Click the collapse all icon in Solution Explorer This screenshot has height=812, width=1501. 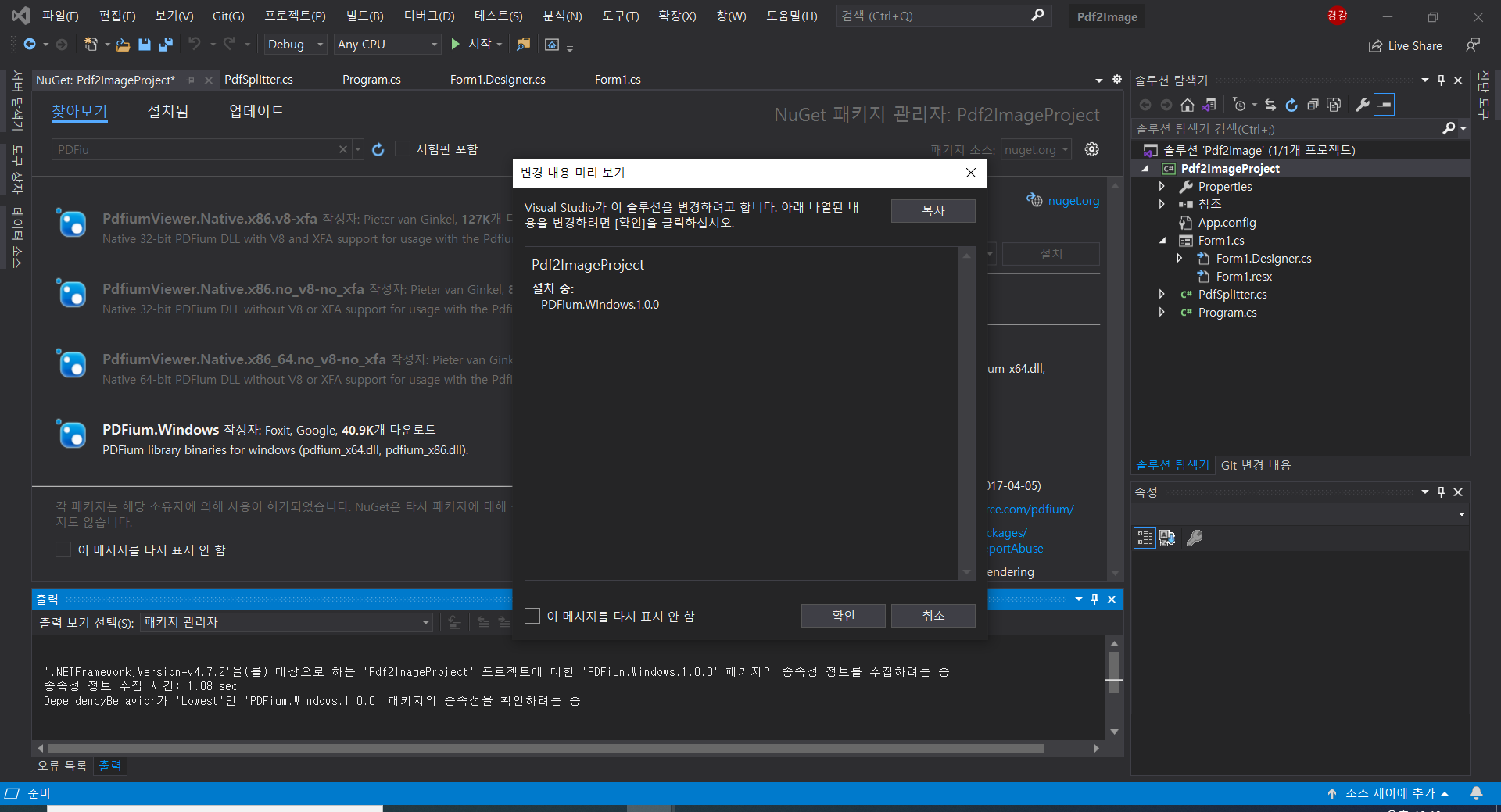(x=1313, y=105)
